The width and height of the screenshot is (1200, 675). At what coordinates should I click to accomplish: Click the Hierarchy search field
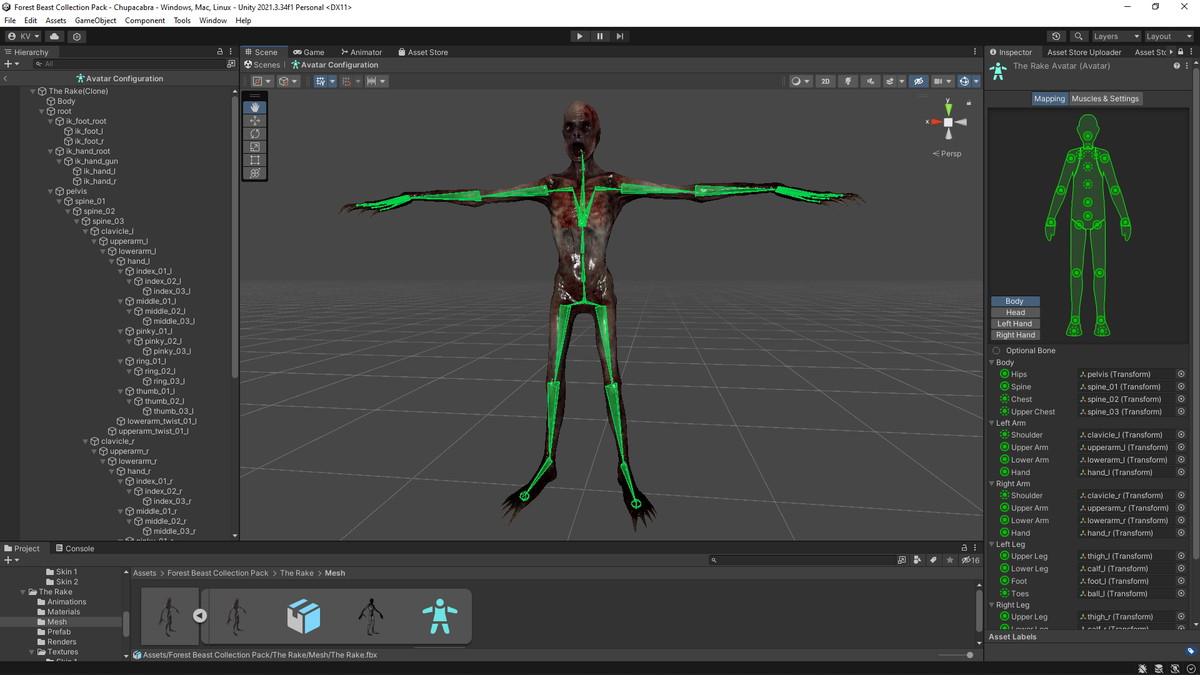click(128, 64)
